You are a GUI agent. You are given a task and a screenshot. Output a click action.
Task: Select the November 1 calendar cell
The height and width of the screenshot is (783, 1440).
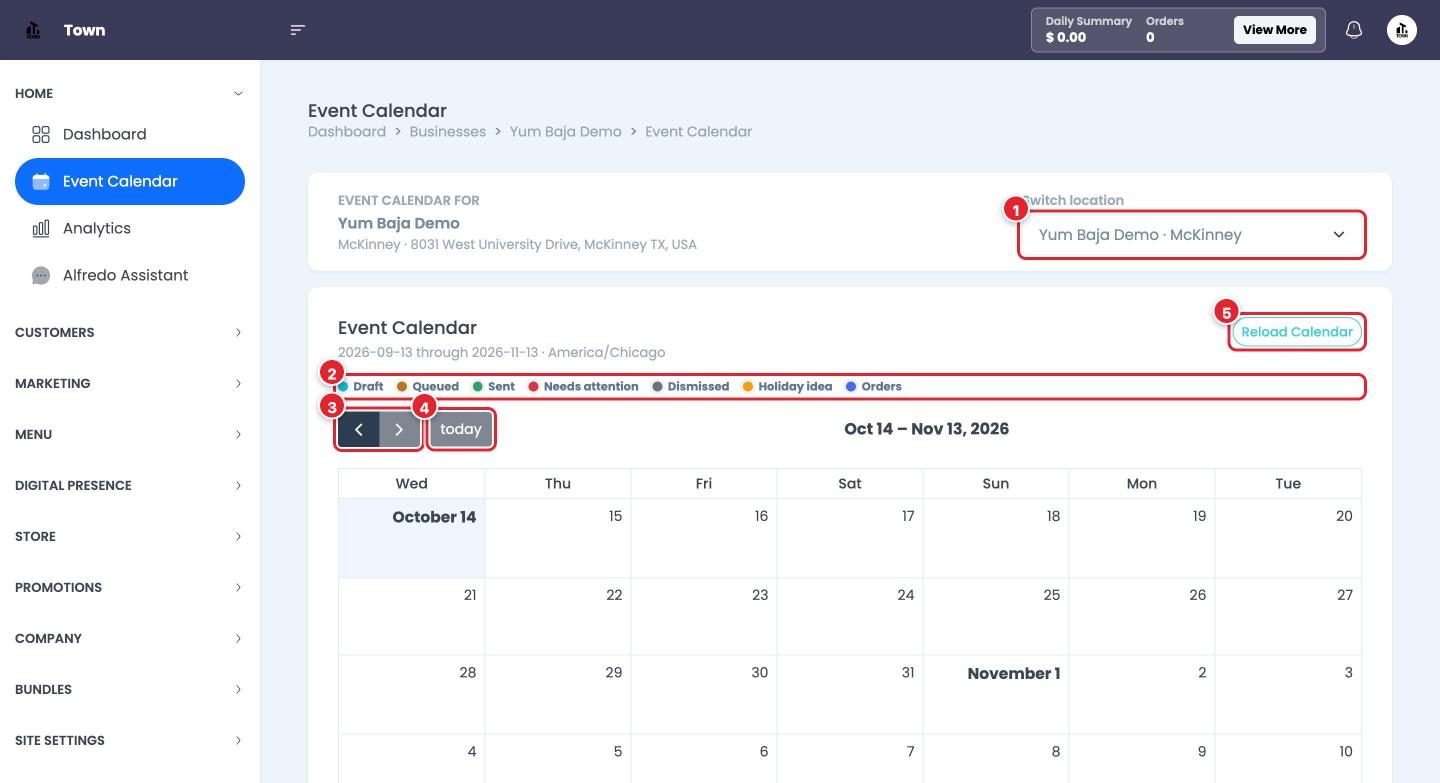tap(996, 695)
